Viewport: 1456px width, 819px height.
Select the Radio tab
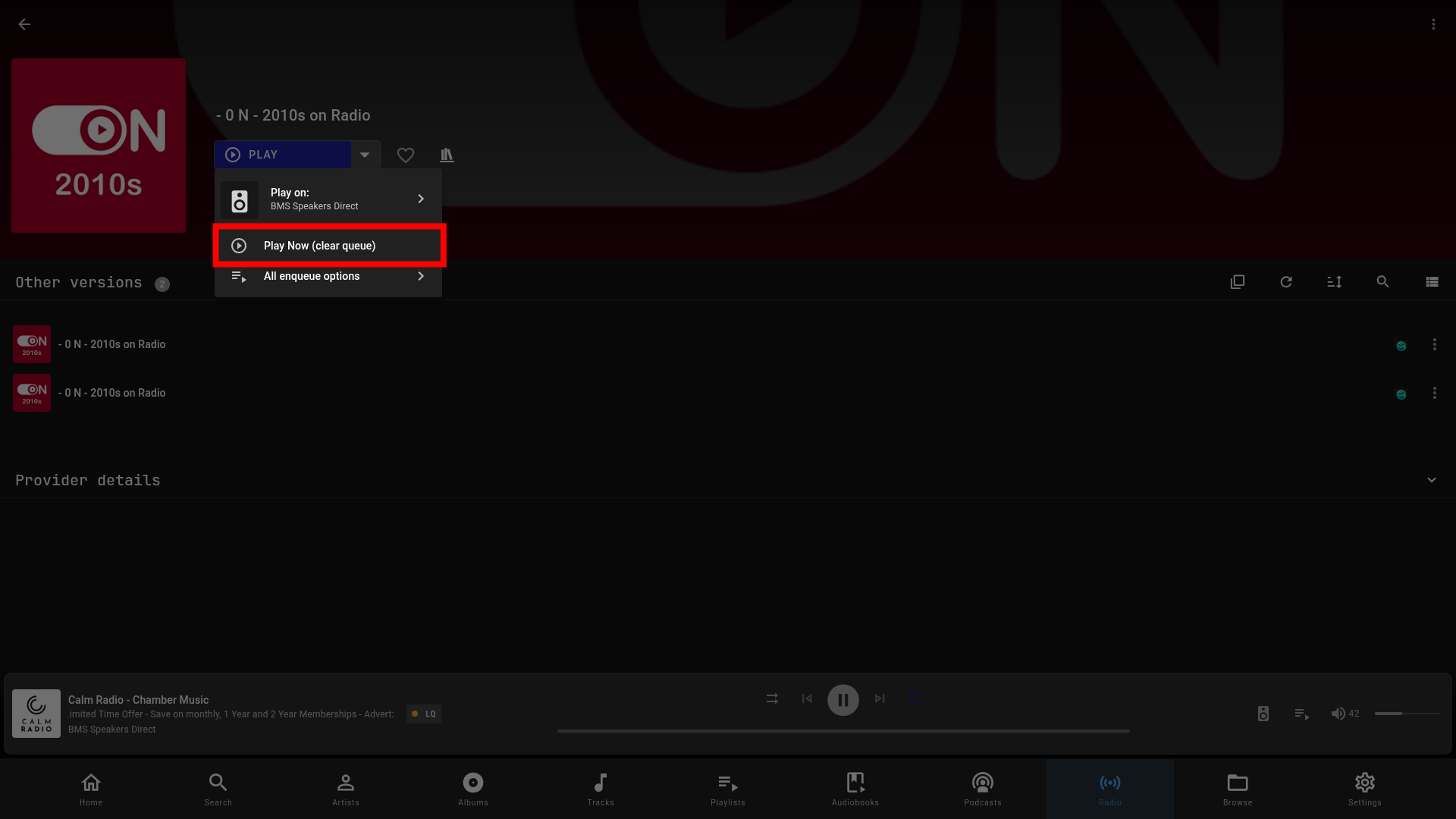point(1110,789)
